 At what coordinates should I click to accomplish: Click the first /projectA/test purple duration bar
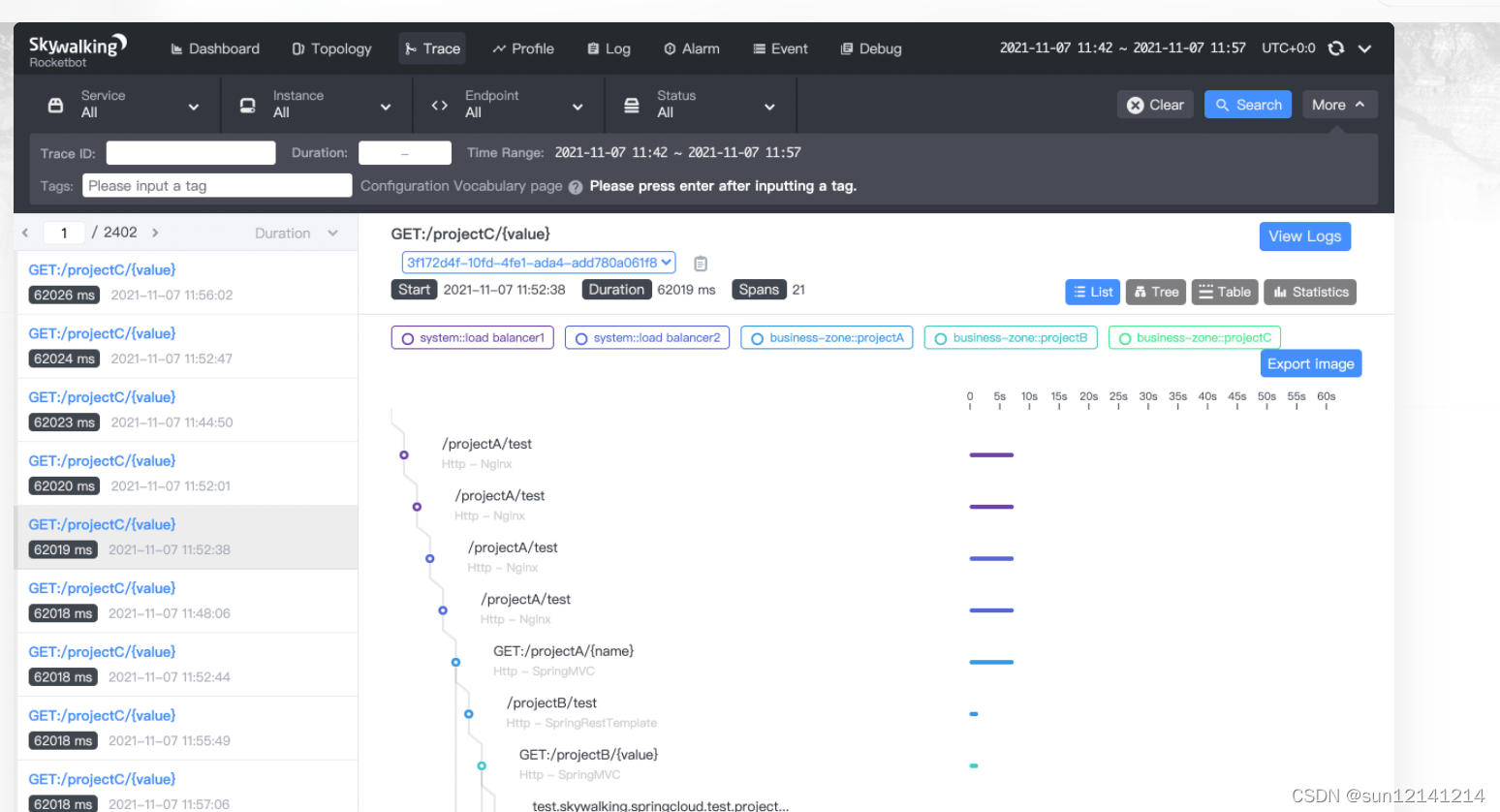pos(991,455)
